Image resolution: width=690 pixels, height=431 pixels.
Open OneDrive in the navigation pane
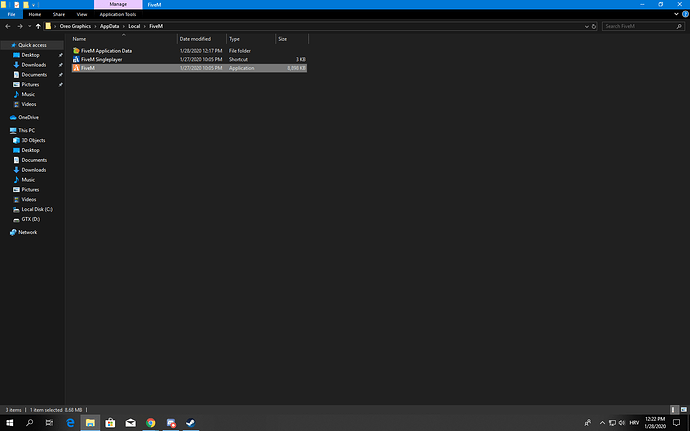pyautogui.click(x=28, y=118)
